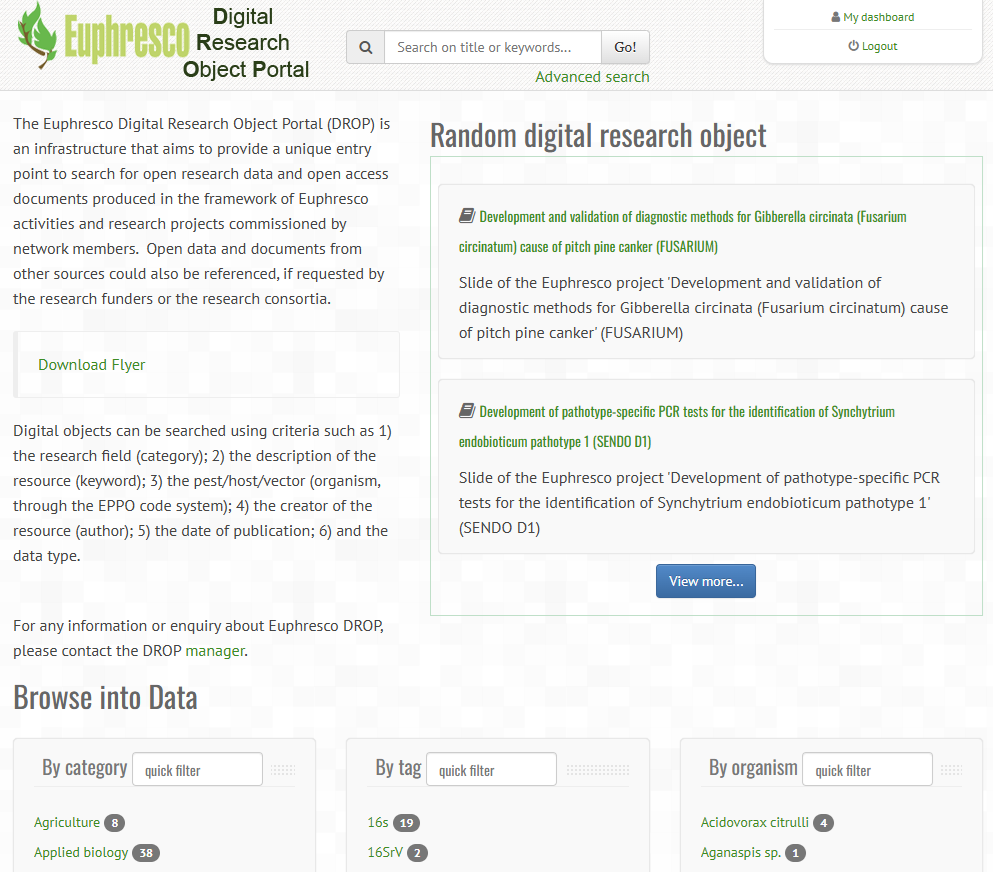Viewport: 993px width, 872px height.
Task: Click grip handle in By organism panel
Action: [951, 770]
